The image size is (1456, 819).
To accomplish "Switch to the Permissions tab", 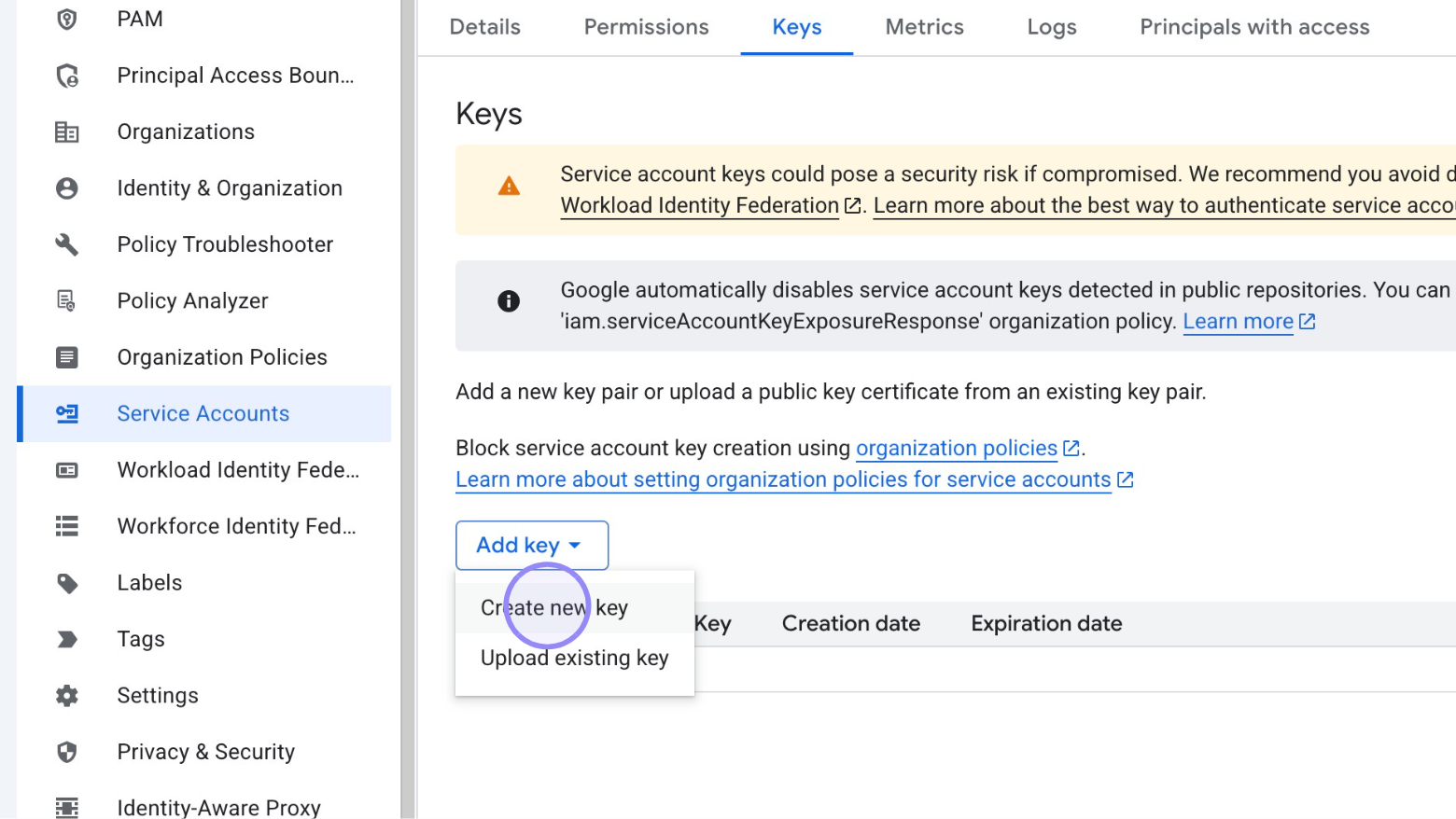I will [x=646, y=27].
